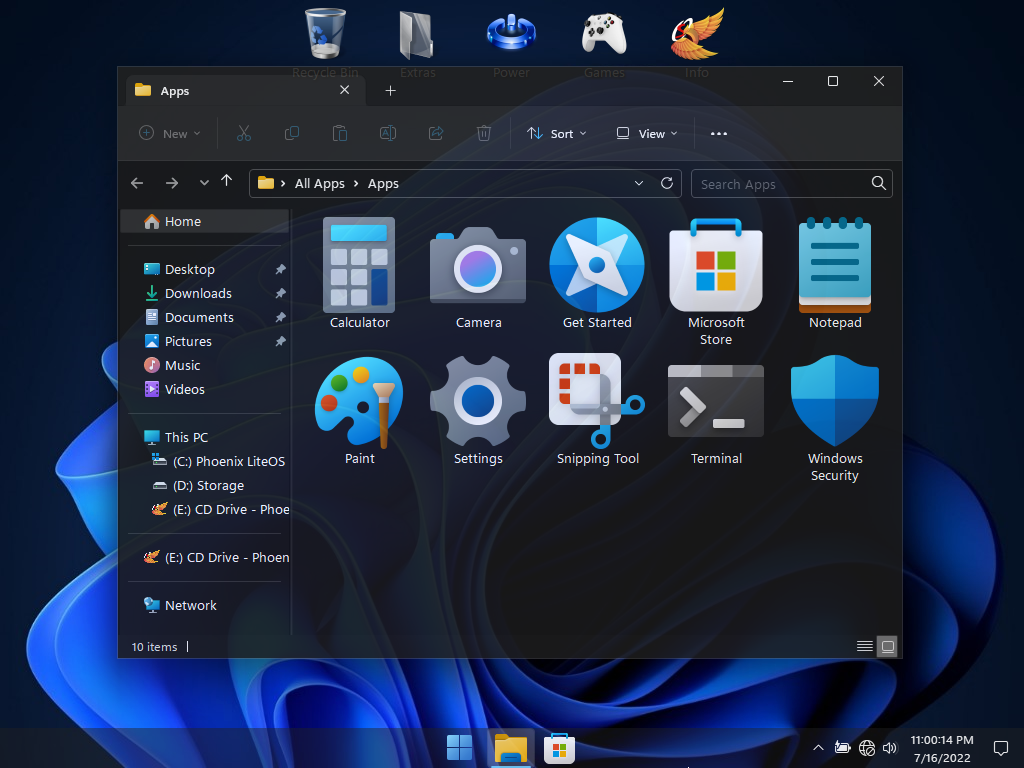Click the Rename toolbar icon
The image size is (1024, 768).
[x=388, y=133]
